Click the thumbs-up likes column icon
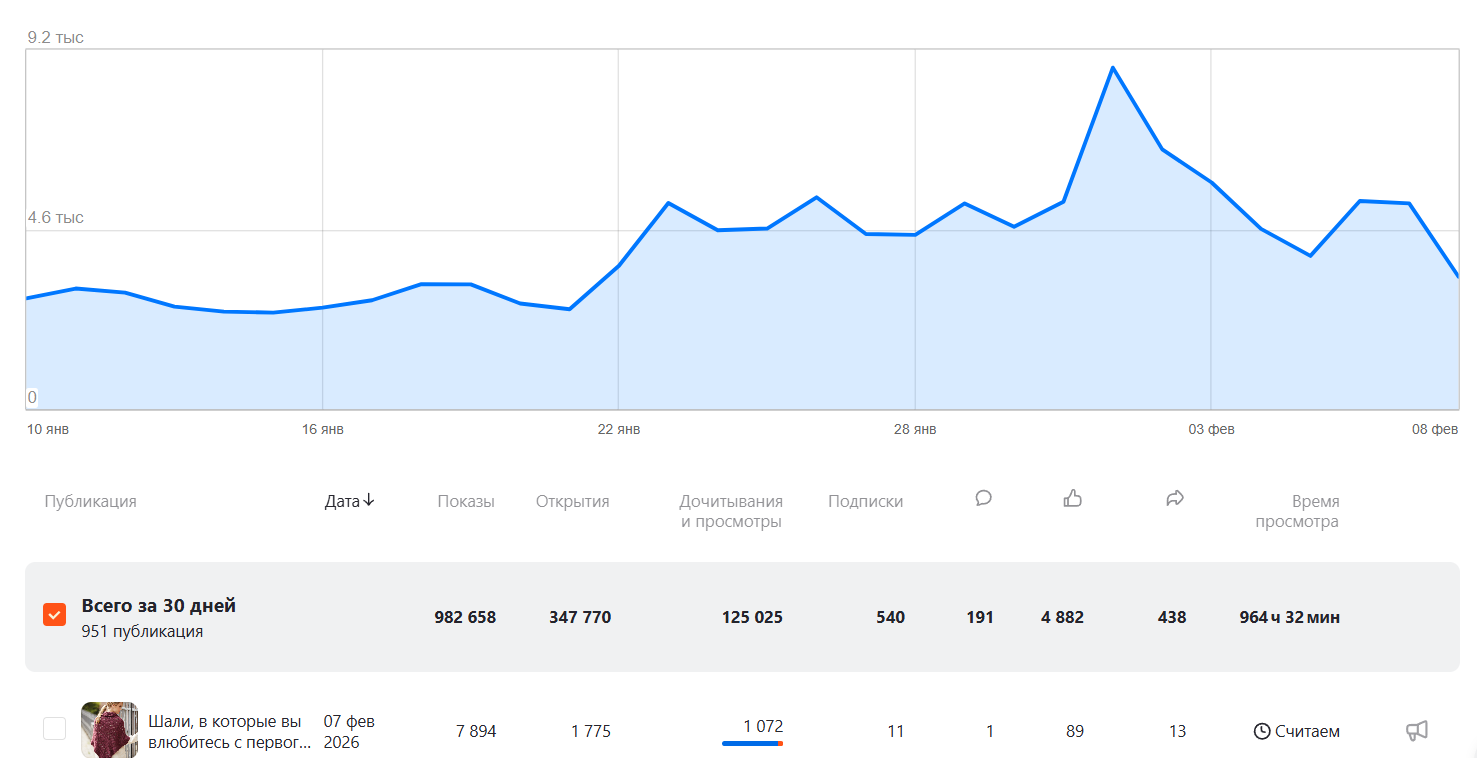The width and height of the screenshot is (1477, 758). point(1073,498)
